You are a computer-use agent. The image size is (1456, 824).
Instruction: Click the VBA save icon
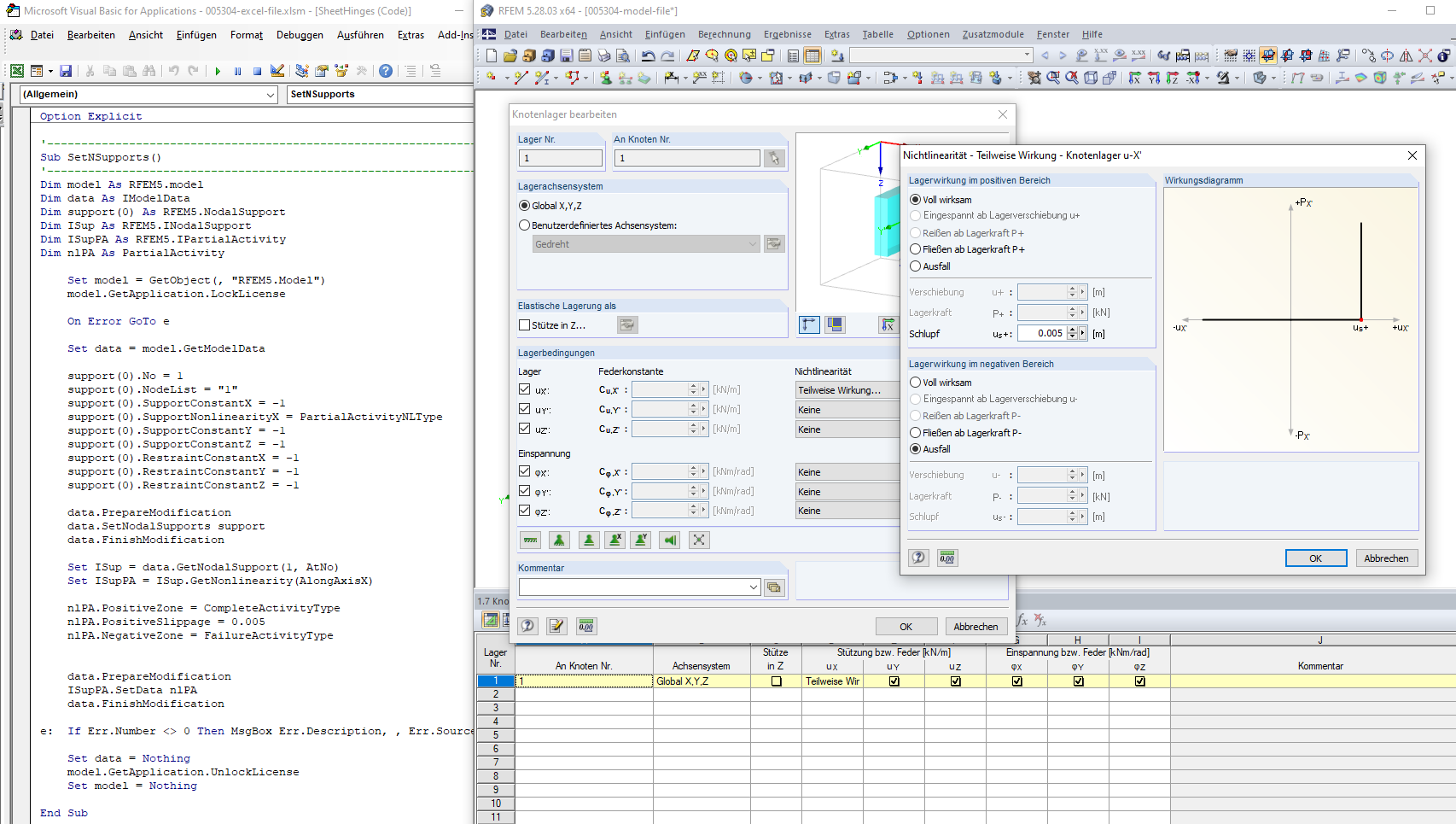coord(66,71)
